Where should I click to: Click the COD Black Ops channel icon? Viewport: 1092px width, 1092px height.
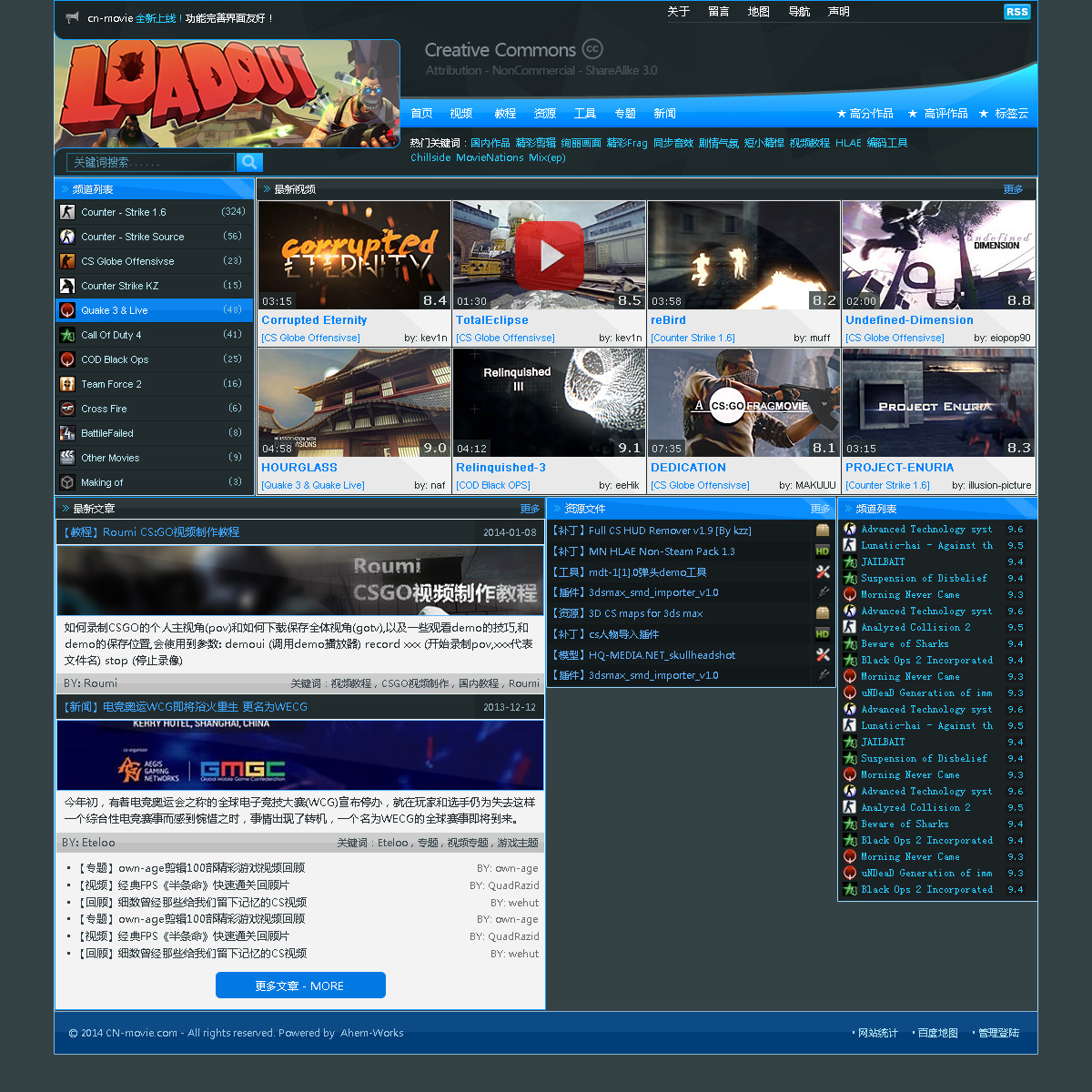[x=67, y=359]
